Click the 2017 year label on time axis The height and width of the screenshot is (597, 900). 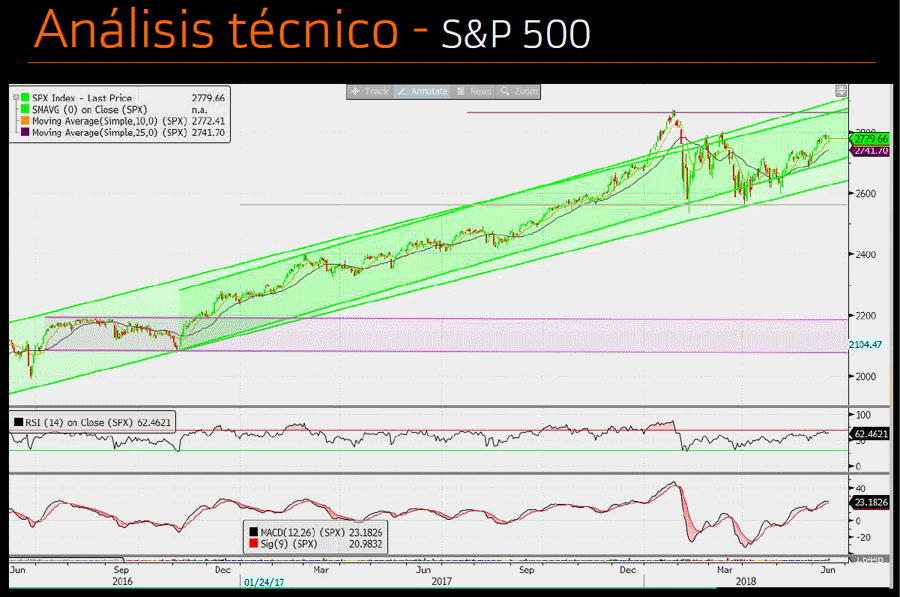tap(441, 581)
